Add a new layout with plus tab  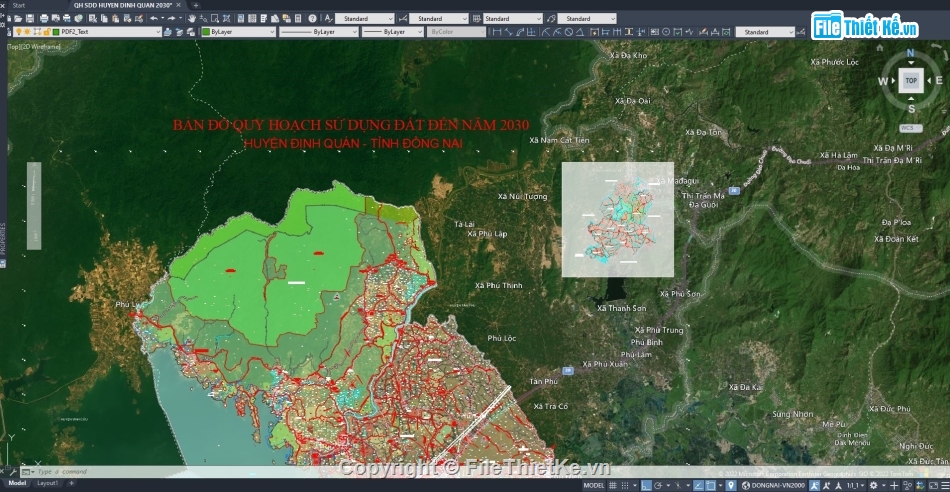point(71,484)
